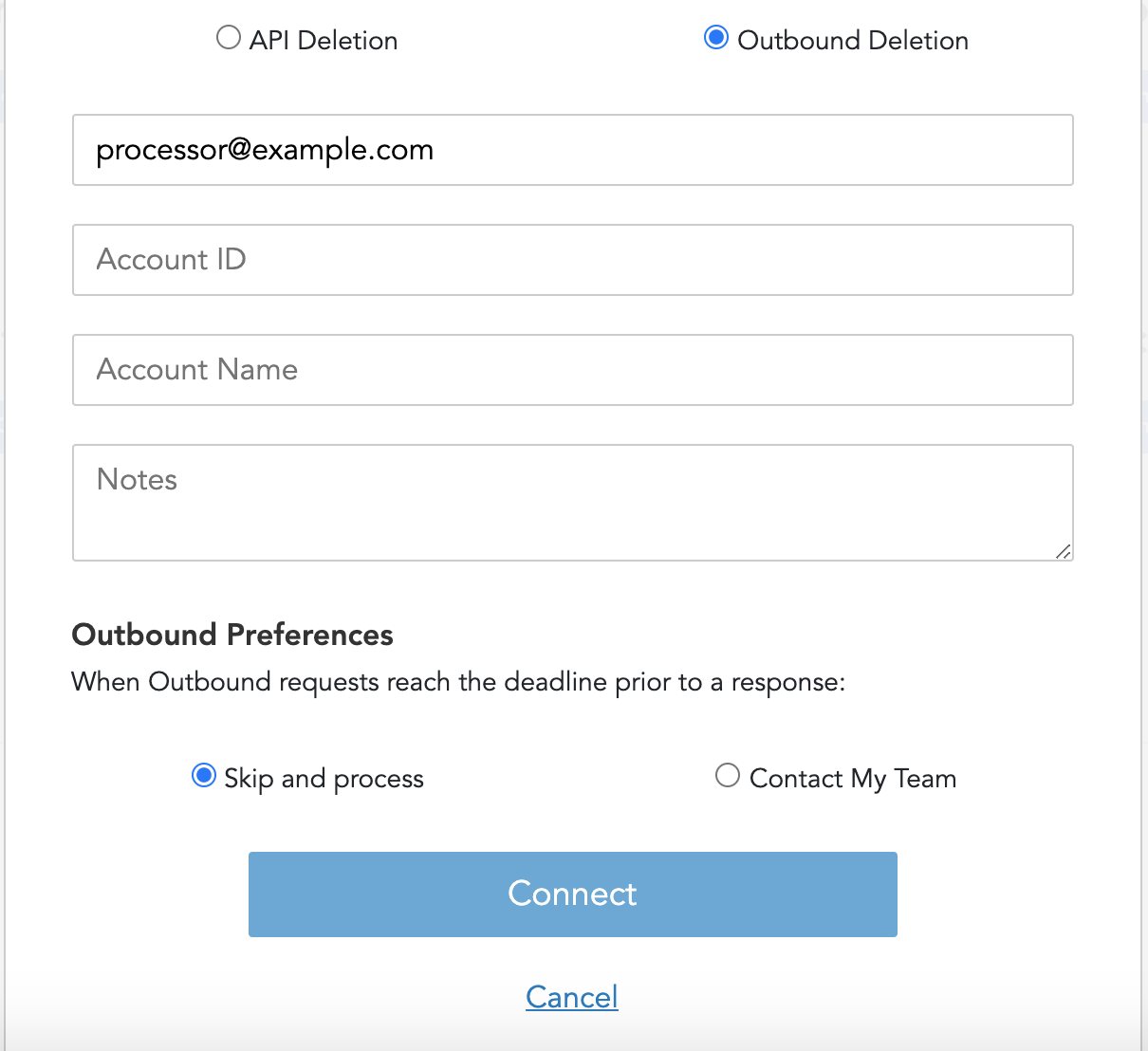Click the "Contact My Team" label text
Screen dimensions: 1148x1051
coord(853,779)
